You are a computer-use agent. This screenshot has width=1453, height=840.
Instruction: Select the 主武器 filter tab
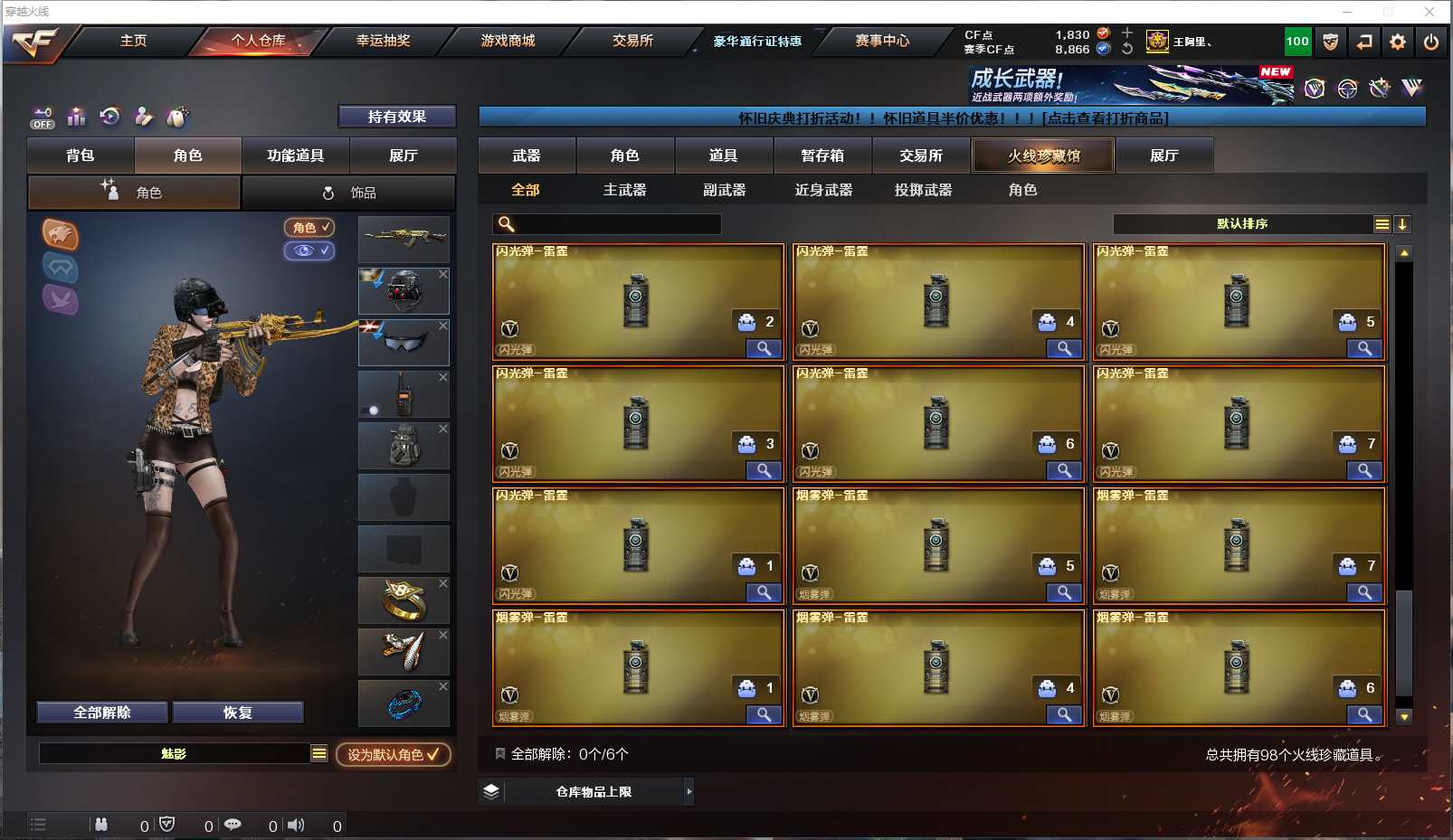625,190
